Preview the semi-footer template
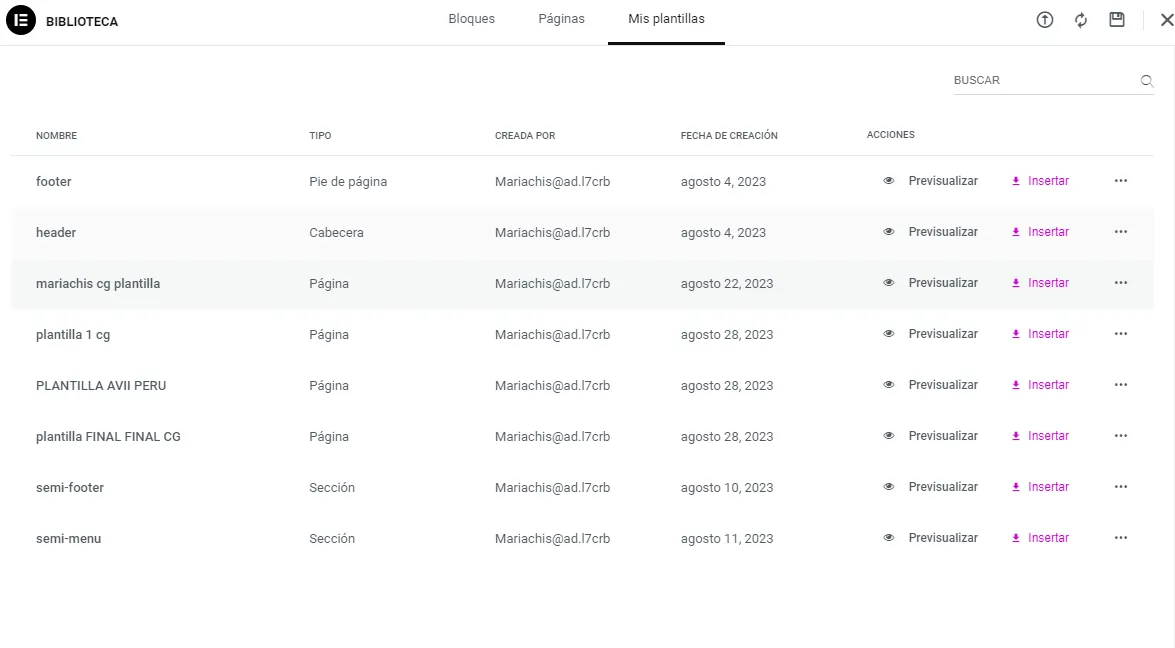Image resolution: width=1175 pixels, height=648 pixels. 931,486
